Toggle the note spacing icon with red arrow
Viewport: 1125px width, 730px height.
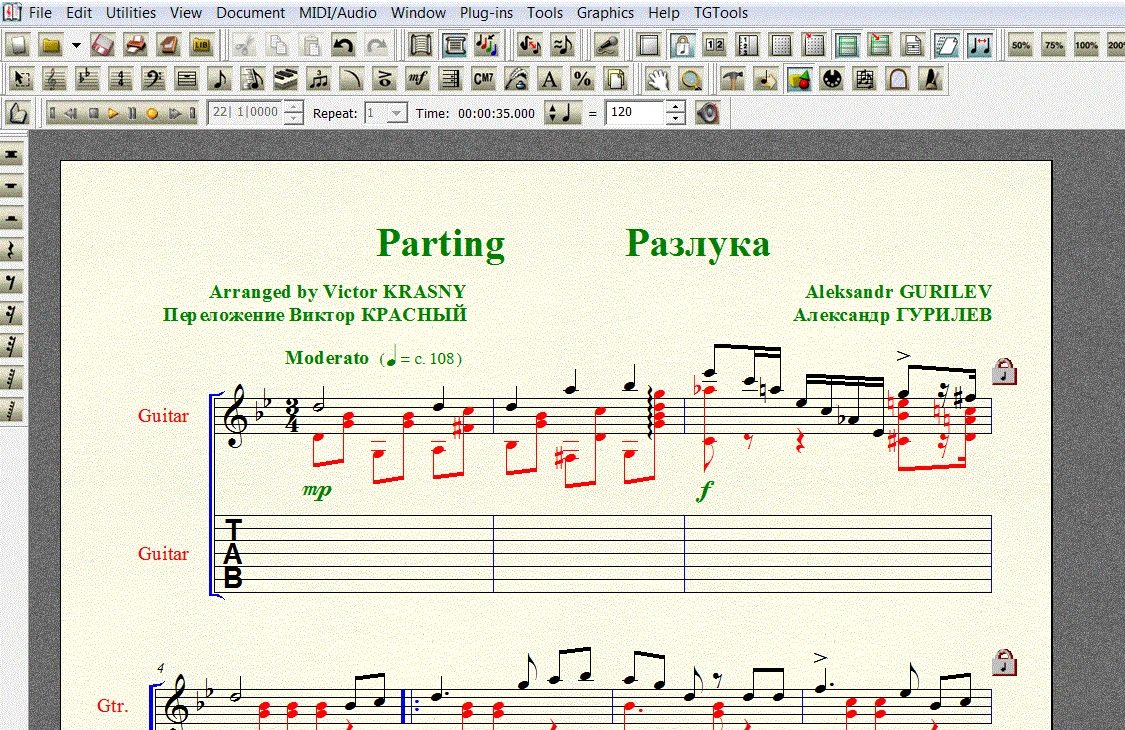click(979, 46)
